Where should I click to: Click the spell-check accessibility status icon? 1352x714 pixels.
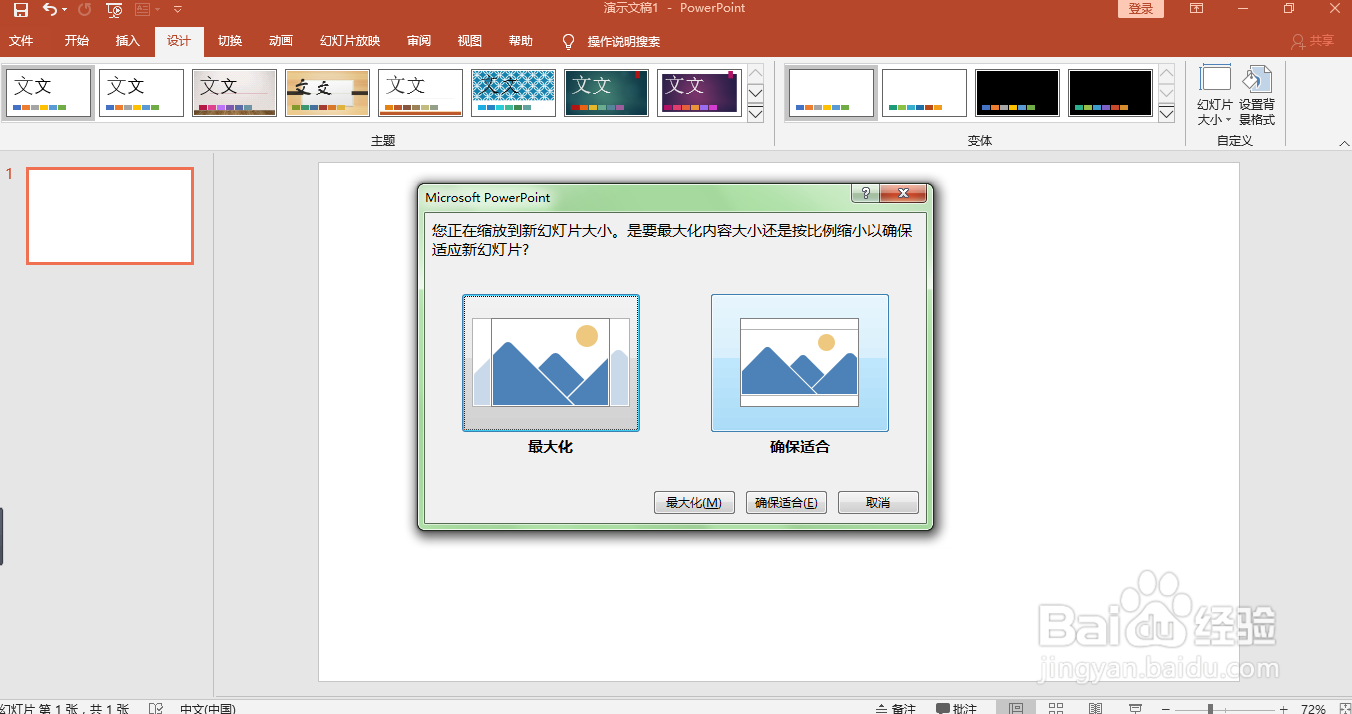pos(156,708)
